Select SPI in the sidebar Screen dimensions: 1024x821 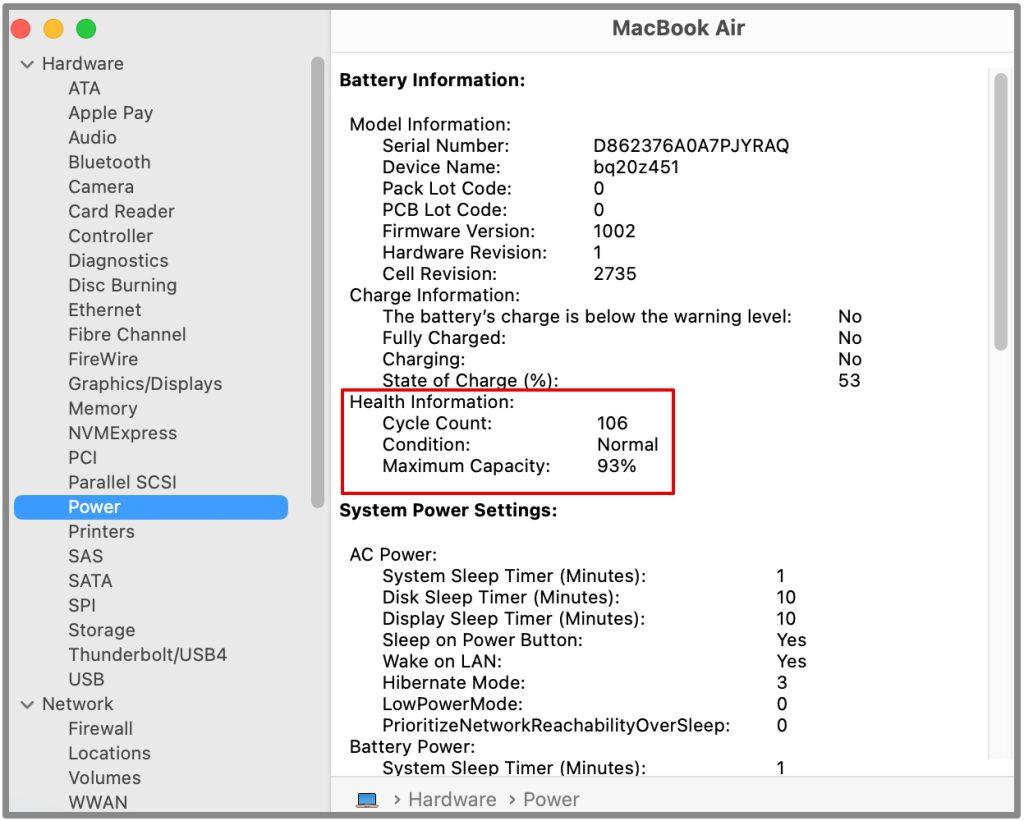82,605
